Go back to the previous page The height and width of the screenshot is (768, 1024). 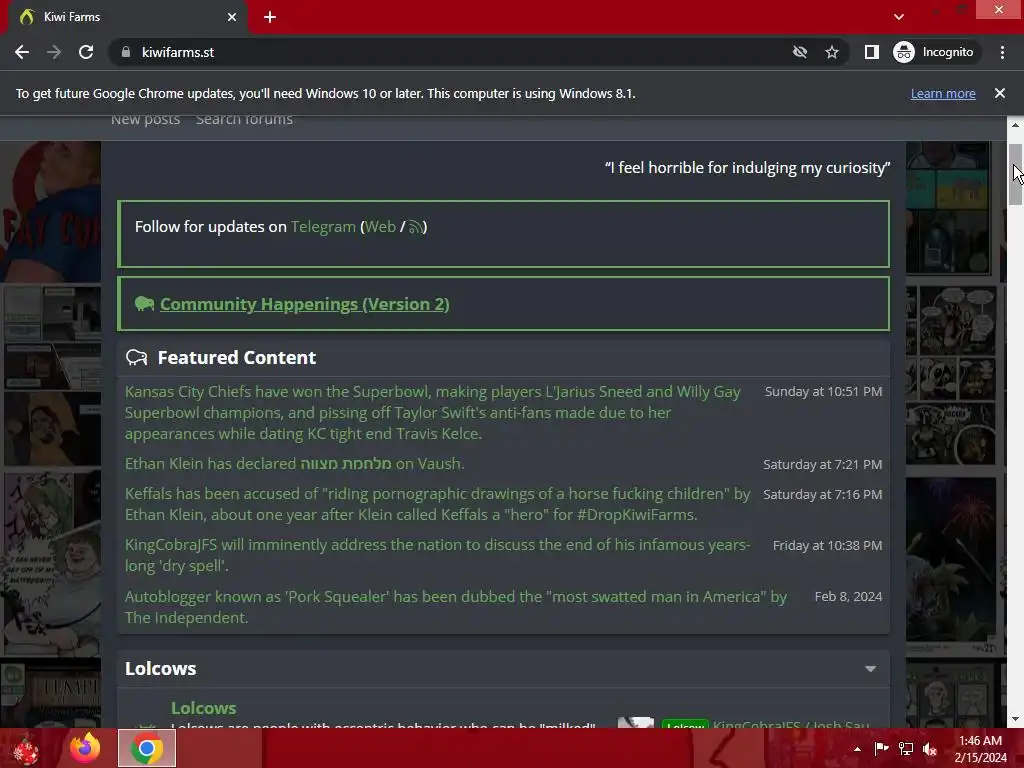[x=22, y=52]
